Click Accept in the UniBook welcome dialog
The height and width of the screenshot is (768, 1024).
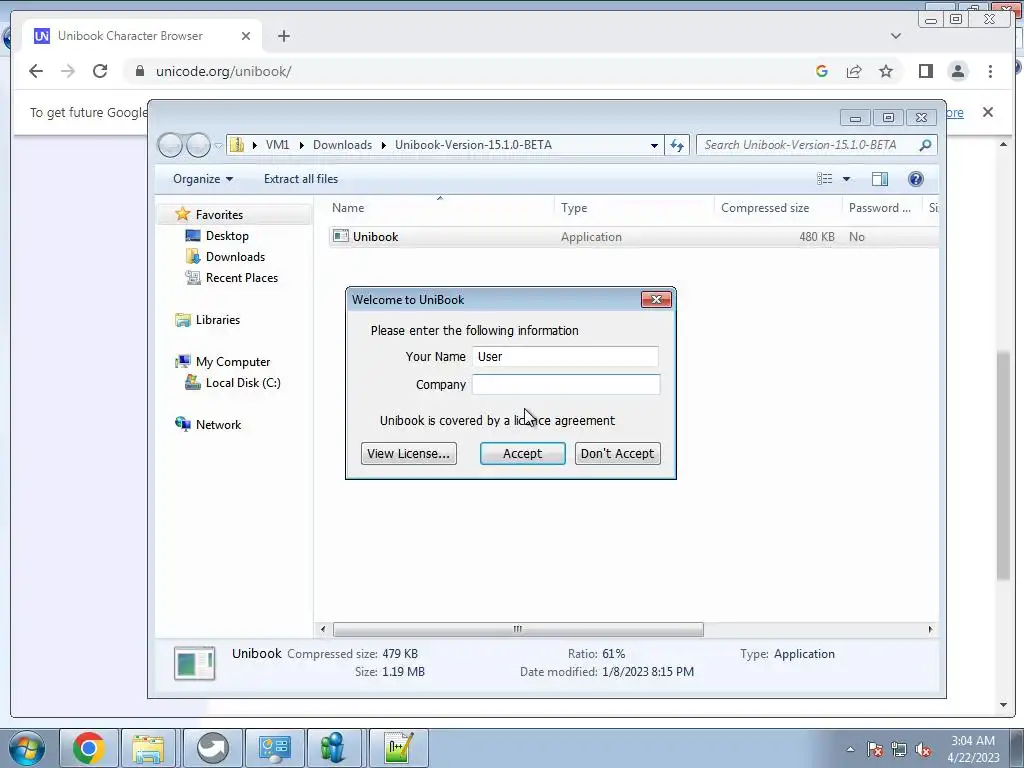point(522,453)
